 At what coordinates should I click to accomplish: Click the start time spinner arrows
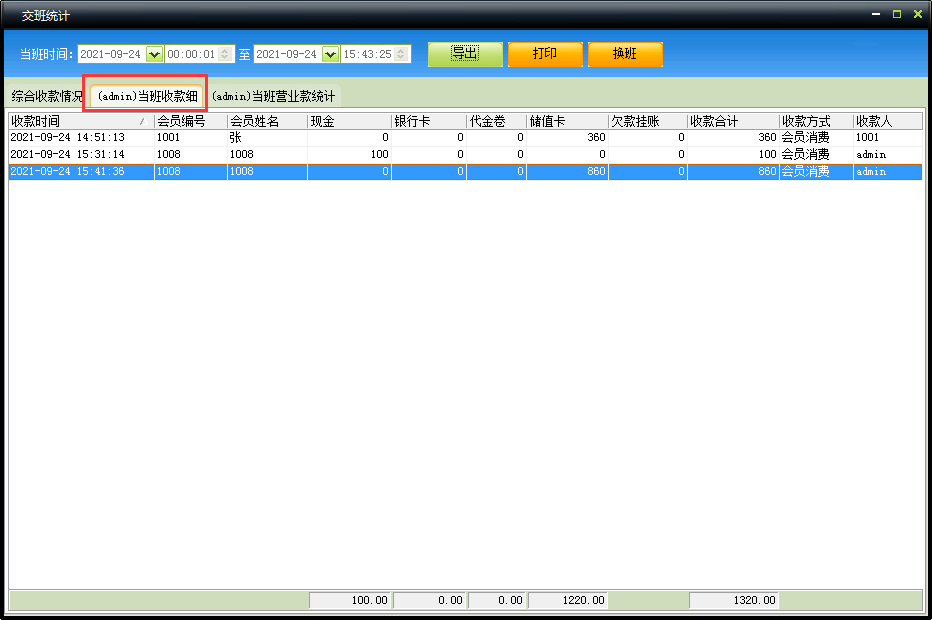(x=225, y=55)
